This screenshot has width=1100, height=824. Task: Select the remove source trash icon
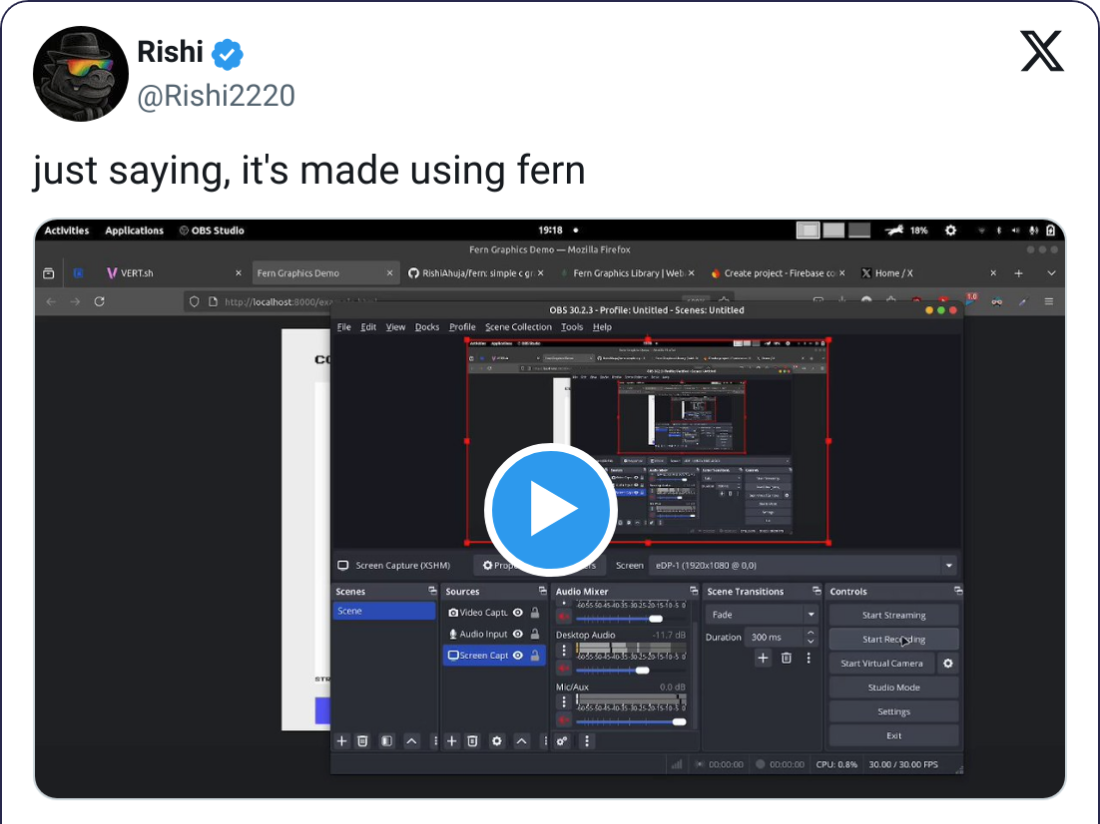tap(471, 741)
